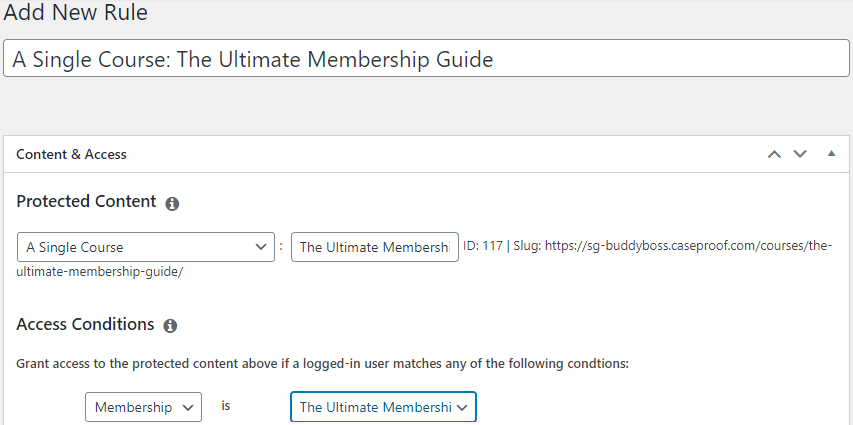The height and width of the screenshot is (425, 853).
Task: Click the Protected Content info icon
Action: point(172,203)
